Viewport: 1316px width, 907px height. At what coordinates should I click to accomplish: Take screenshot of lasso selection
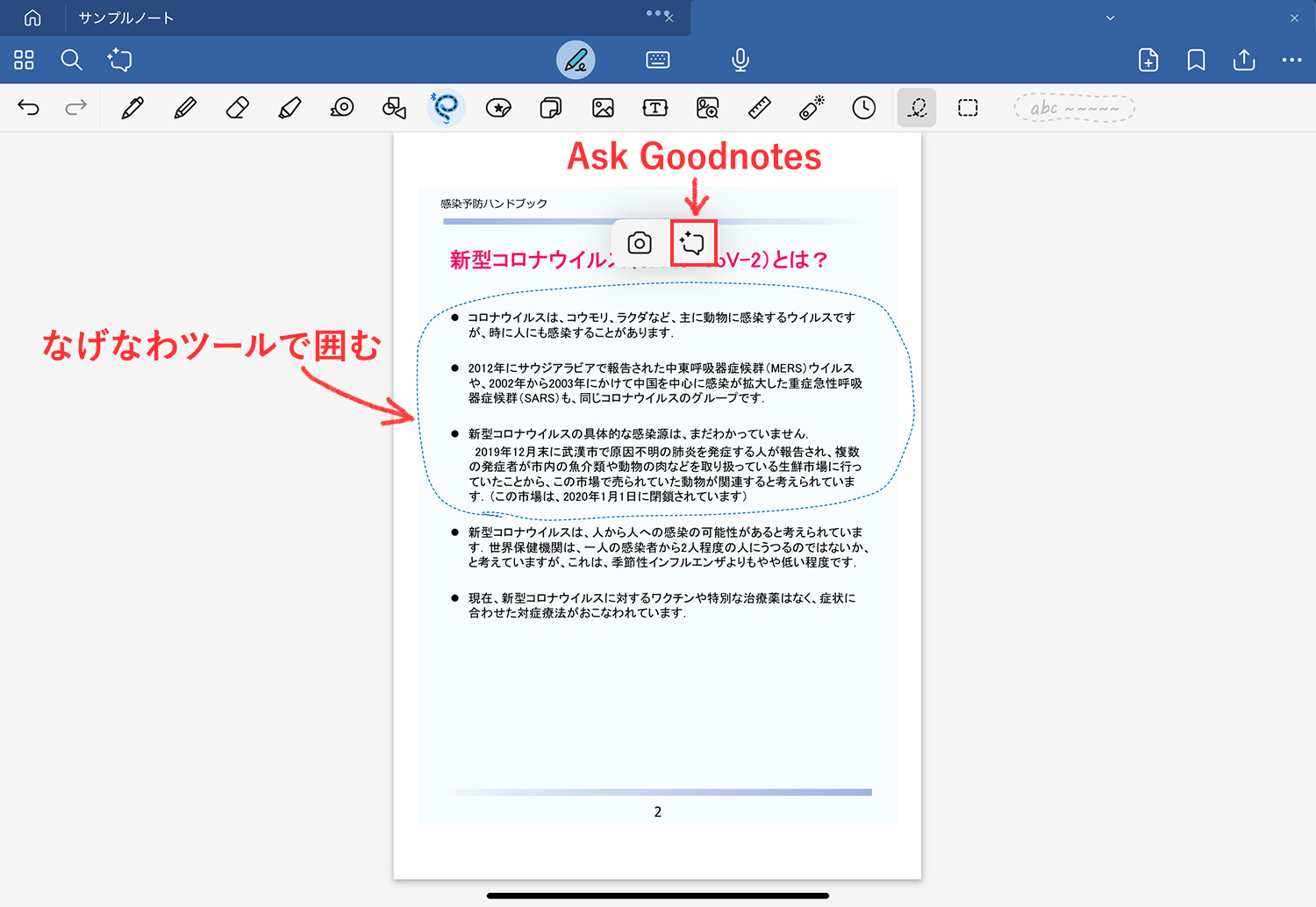point(640,243)
